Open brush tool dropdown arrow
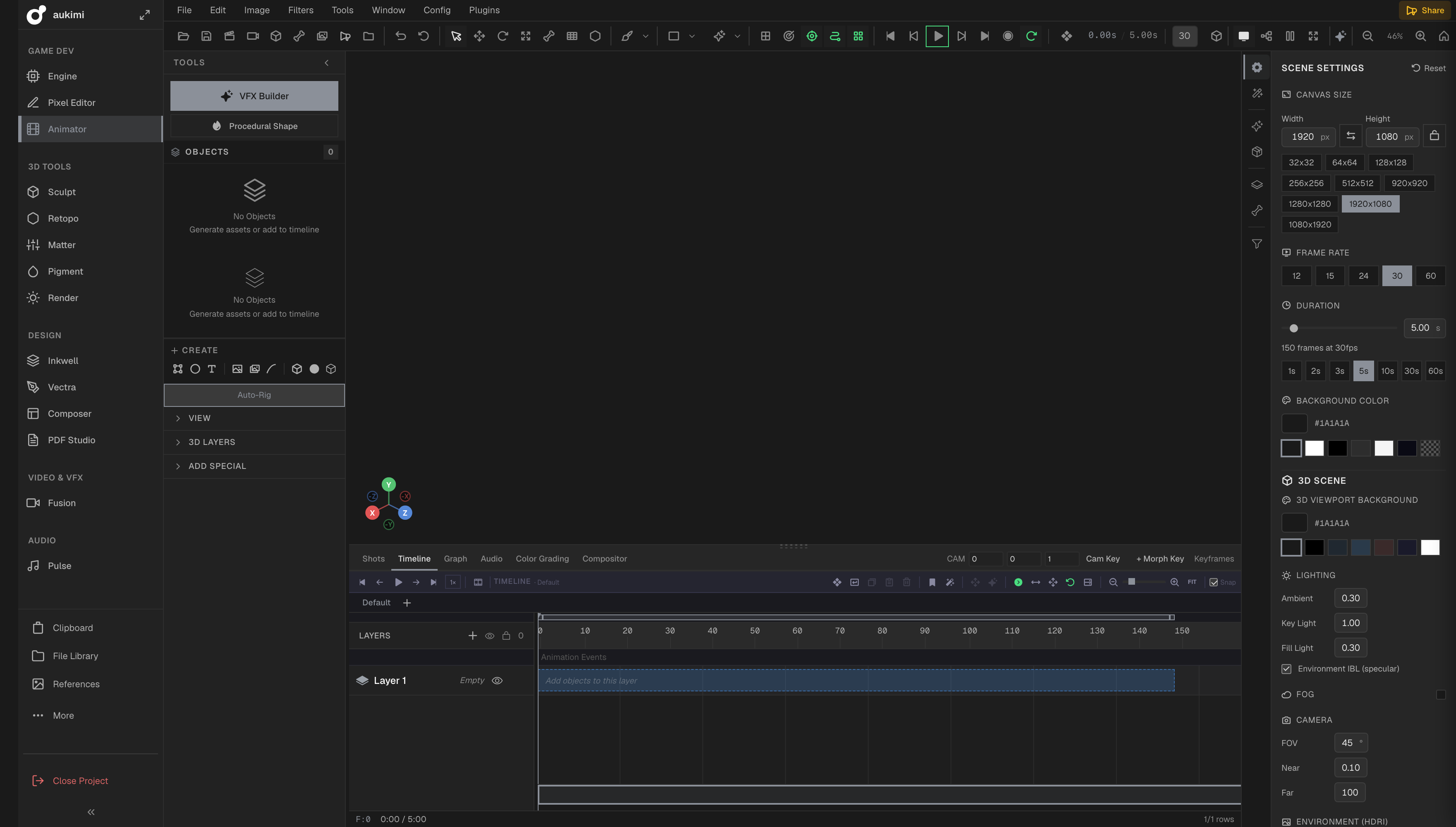Screen dimensions: 1456x827 645,36
